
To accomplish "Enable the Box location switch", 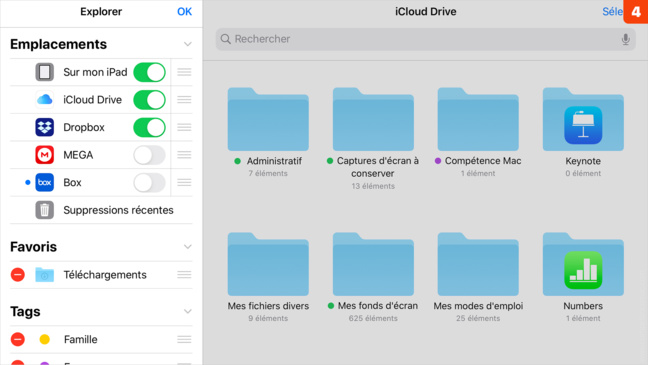I will coord(149,182).
